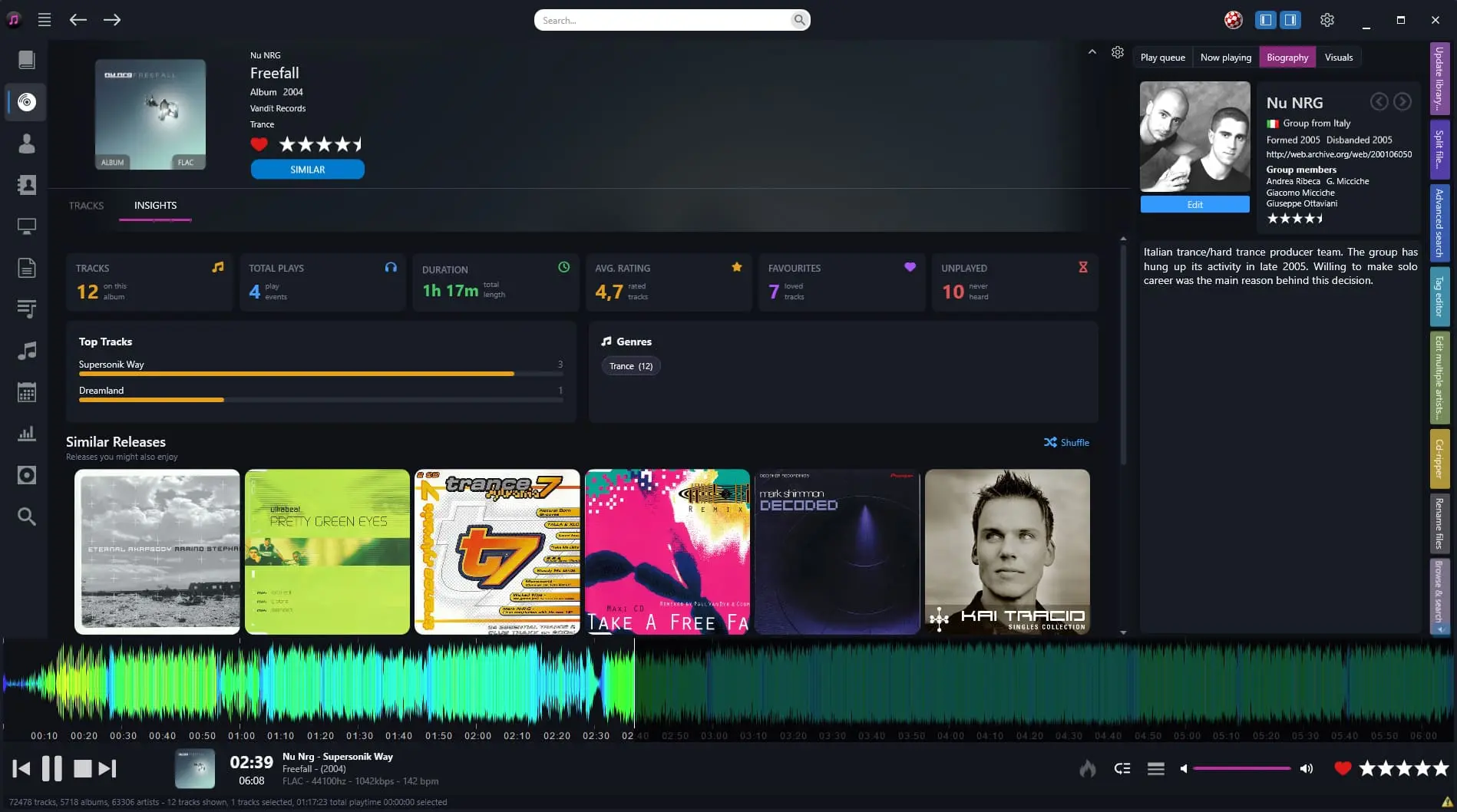Image resolution: width=1457 pixels, height=812 pixels.
Task: Click the Trance (12) genre chip
Action: pos(631,366)
